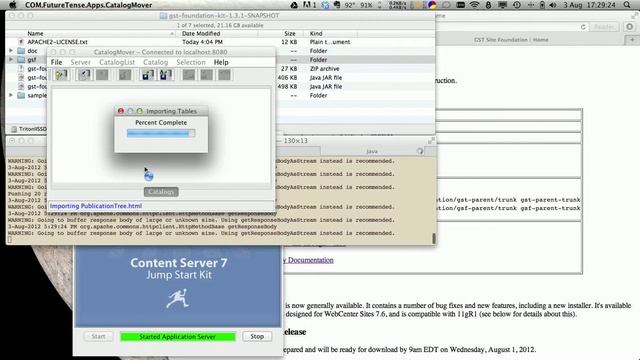Image resolution: width=640 pixels, height=360 pixels.
Task: Click the spinner icon on Terminal java tab
Action: tap(420, 151)
